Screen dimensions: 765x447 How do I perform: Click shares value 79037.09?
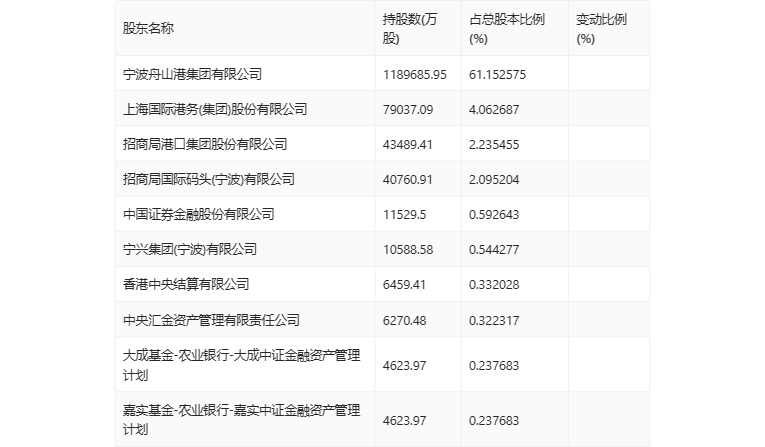point(408,110)
